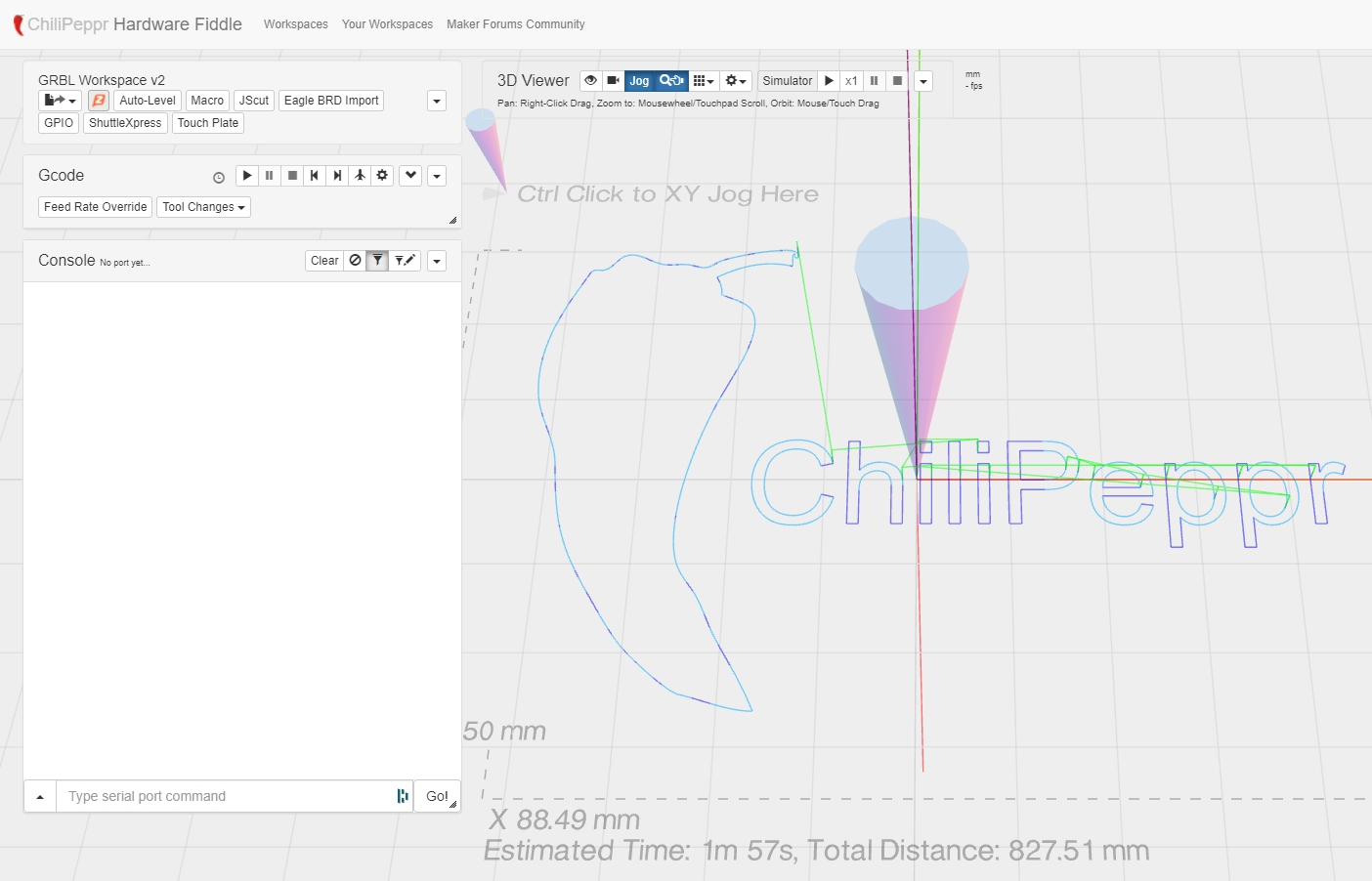Image resolution: width=1372 pixels, height=881 pixels.
Task: Click the Go! send button
Action: (437, 797)
